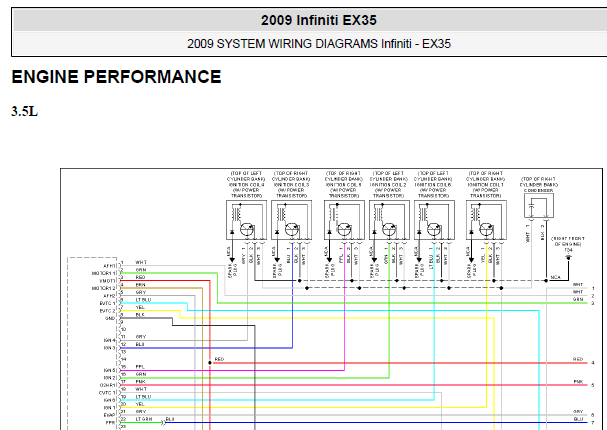Click the 'AFH2' pin label
Screen dimensions: 607x430
pyautogui.click(x=109, y=296)
